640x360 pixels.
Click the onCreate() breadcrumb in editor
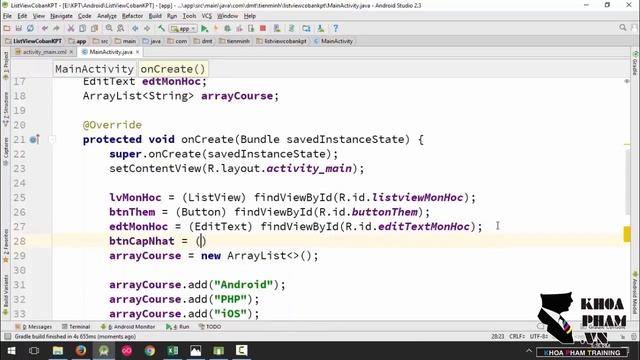[x=173, y=69]
